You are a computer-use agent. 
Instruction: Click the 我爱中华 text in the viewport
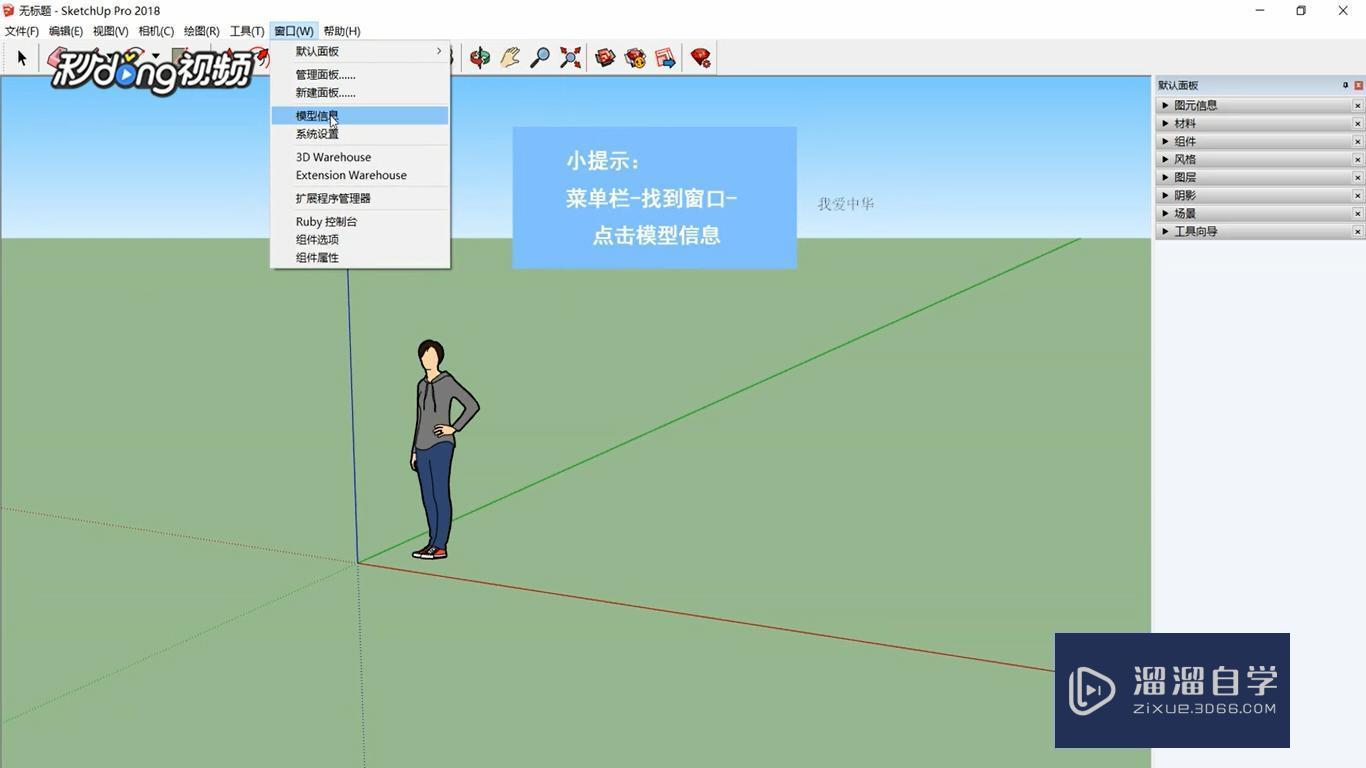point(846,204)
